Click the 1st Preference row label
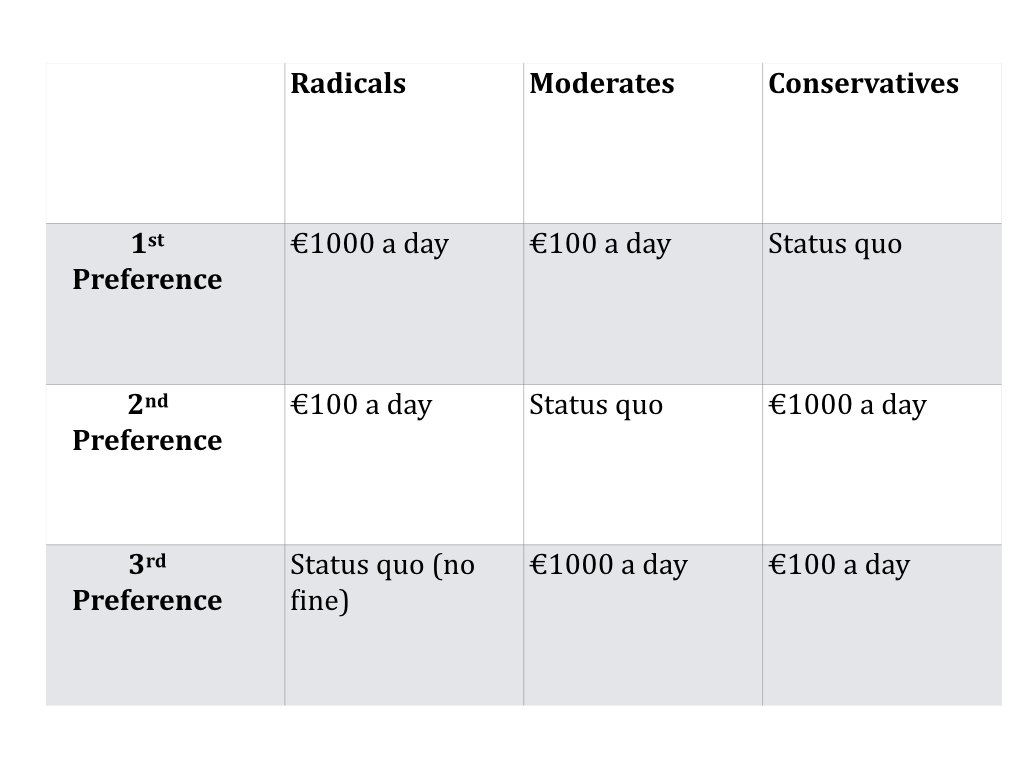Image resolution: width=1024 pixels, height=768 pixels. pos(147,262)
